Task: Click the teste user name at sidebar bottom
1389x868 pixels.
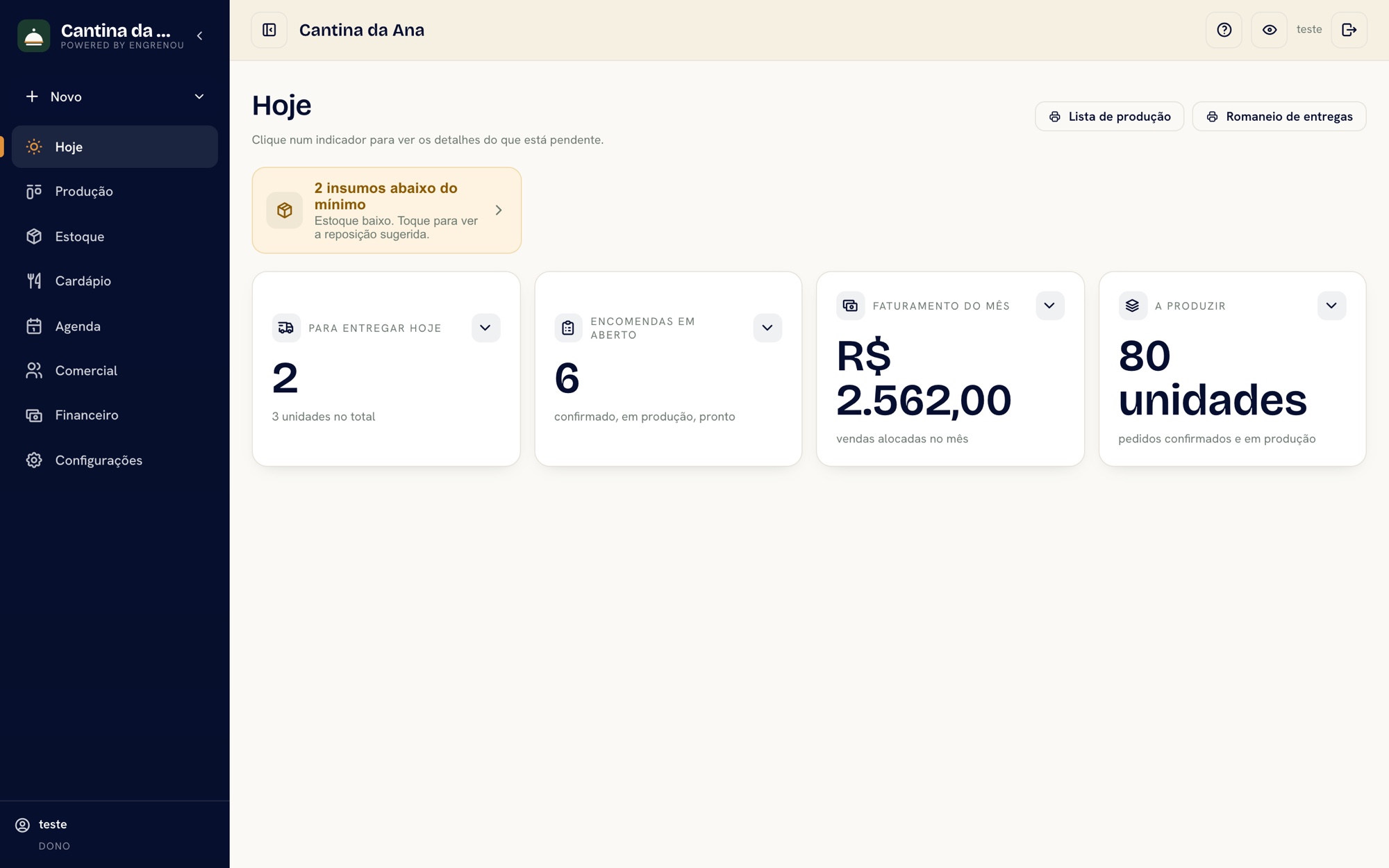Action: click(53, 824)
